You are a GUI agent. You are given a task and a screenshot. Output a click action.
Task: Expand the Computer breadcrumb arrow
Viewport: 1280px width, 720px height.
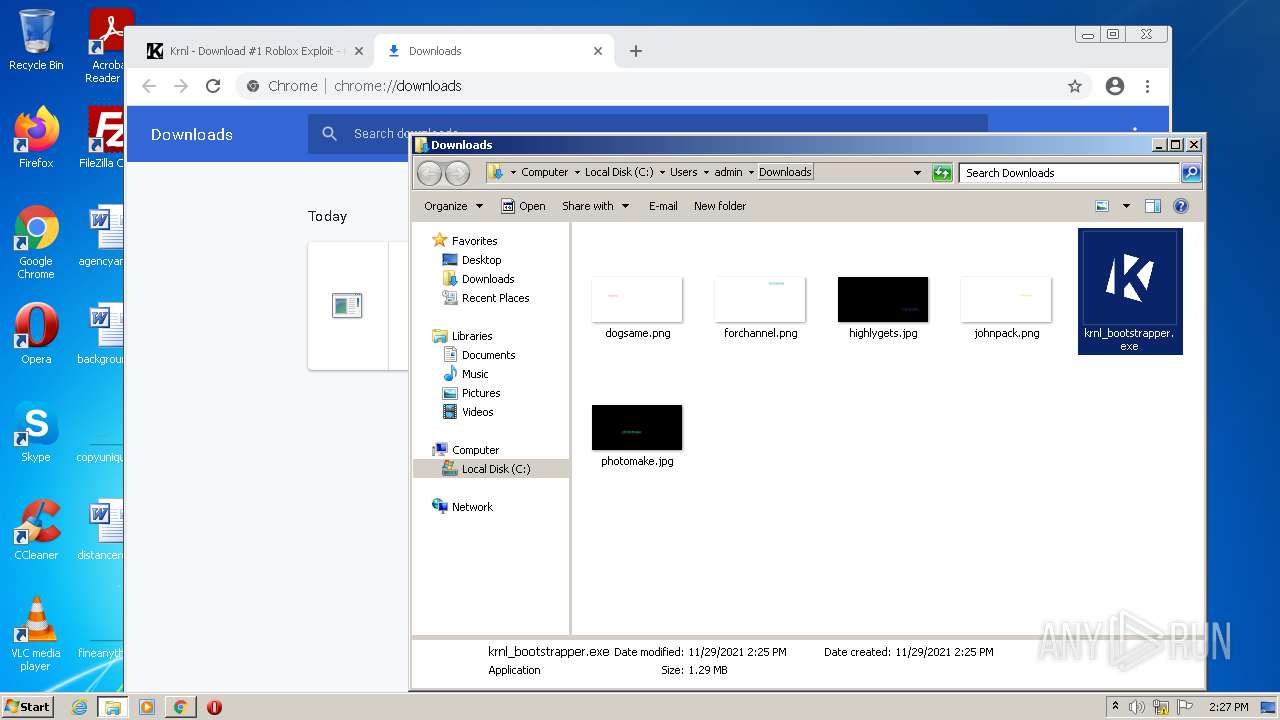click(x=576, y=172)
